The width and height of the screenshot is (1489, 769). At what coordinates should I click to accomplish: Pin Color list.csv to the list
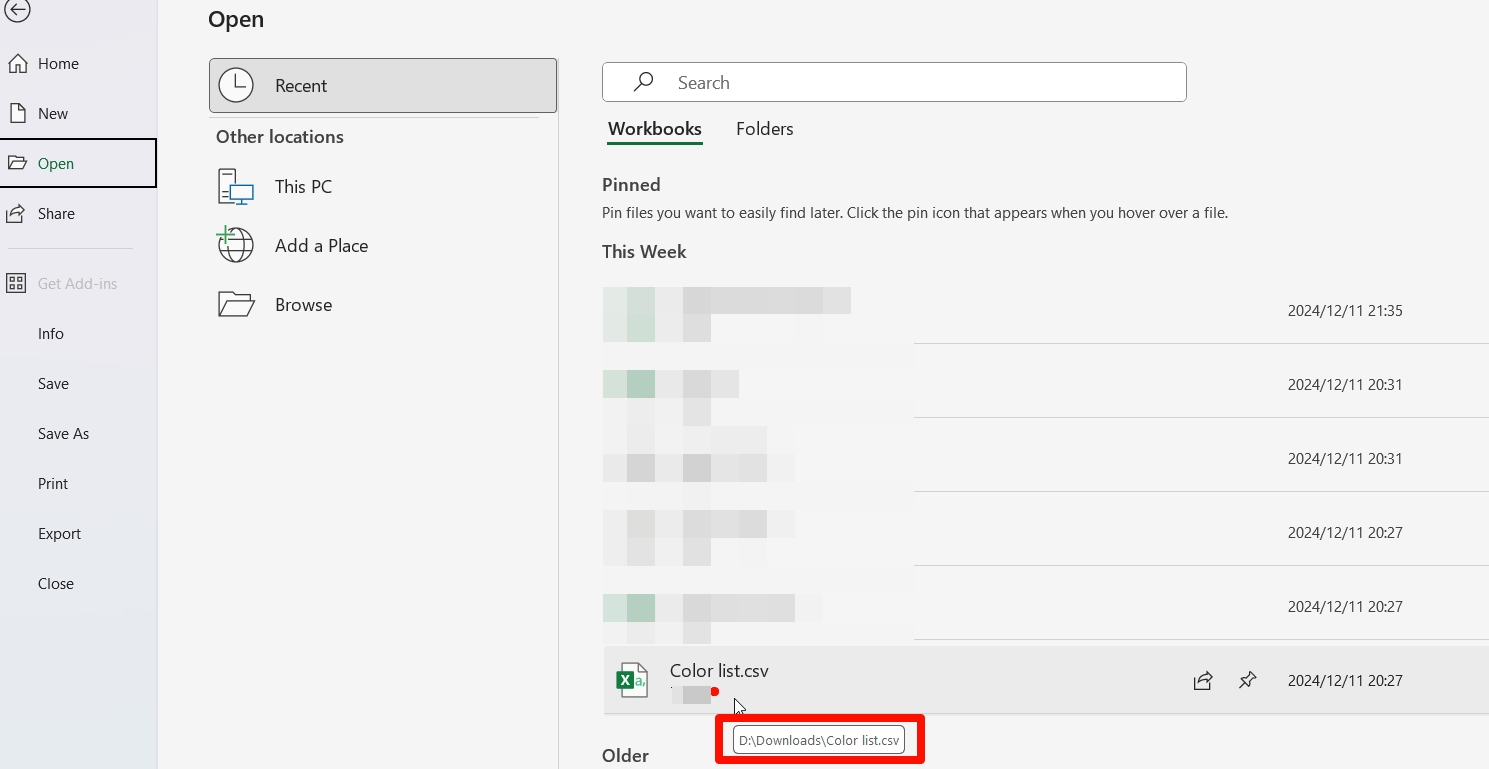click(1247, 681)
